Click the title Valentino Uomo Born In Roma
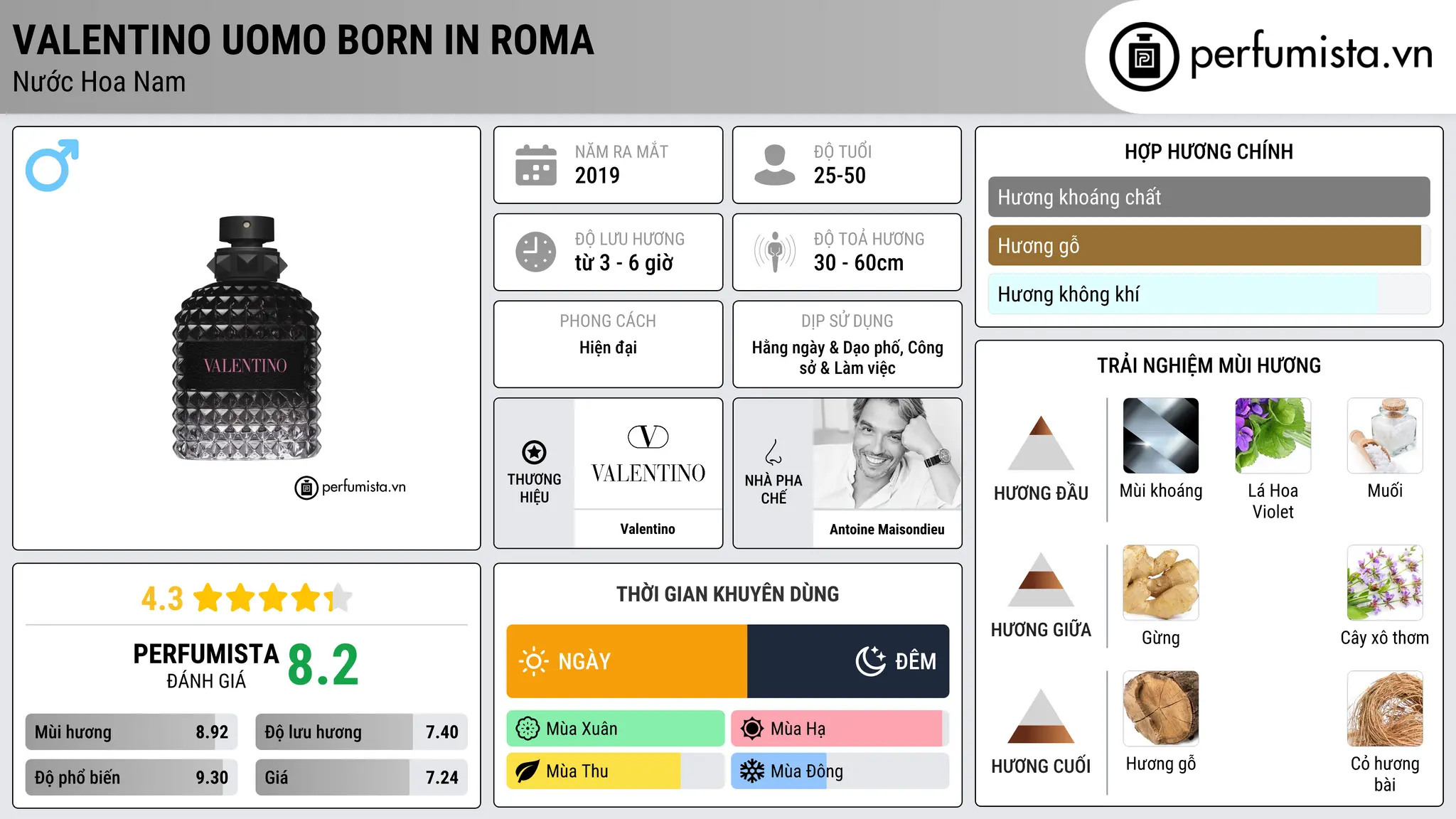The width and height of the screenshot is (1456, 819). [304, 40]
